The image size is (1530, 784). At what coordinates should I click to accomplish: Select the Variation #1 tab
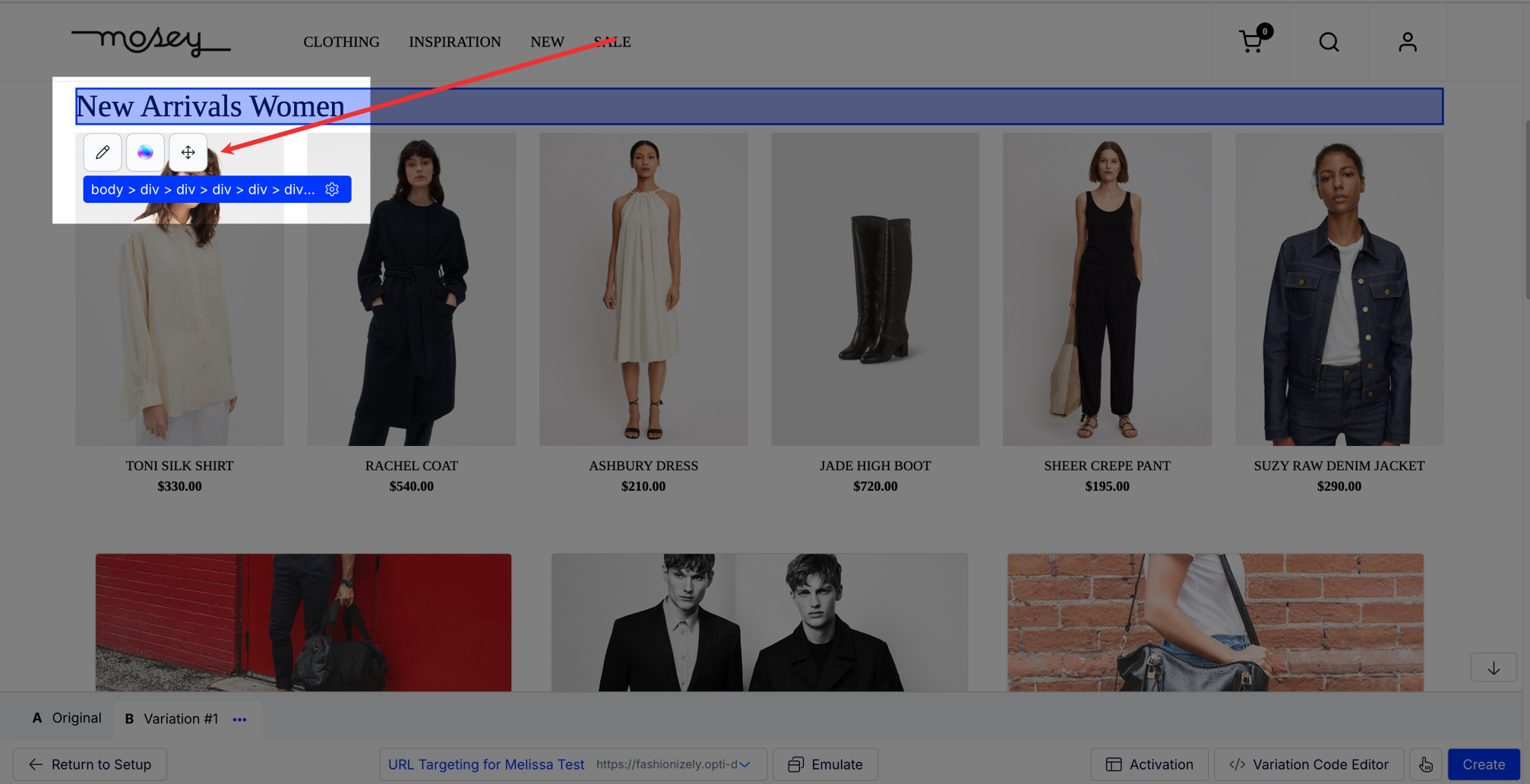coord(172,719)
